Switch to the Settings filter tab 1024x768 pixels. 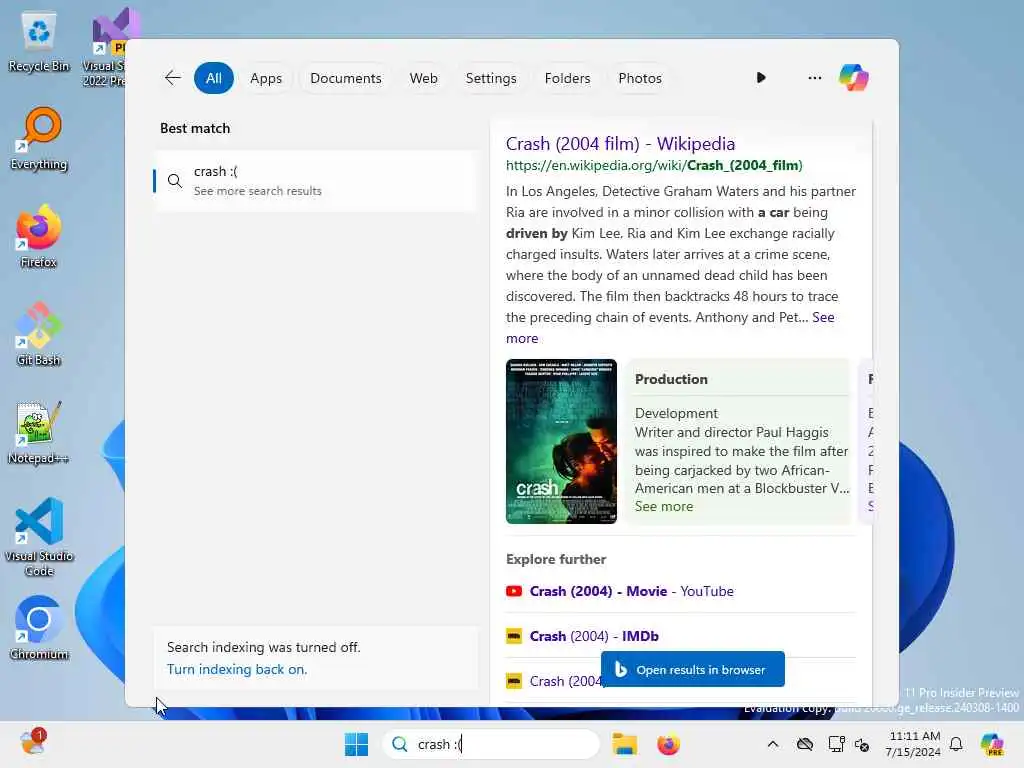490,78
